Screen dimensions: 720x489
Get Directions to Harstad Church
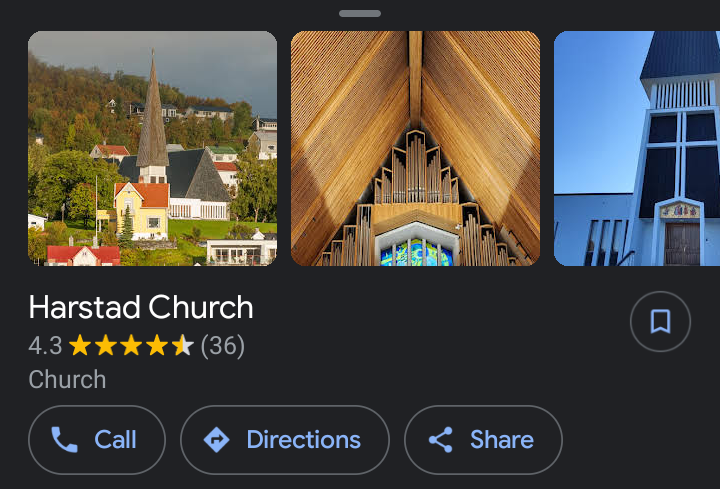point(284,440)
